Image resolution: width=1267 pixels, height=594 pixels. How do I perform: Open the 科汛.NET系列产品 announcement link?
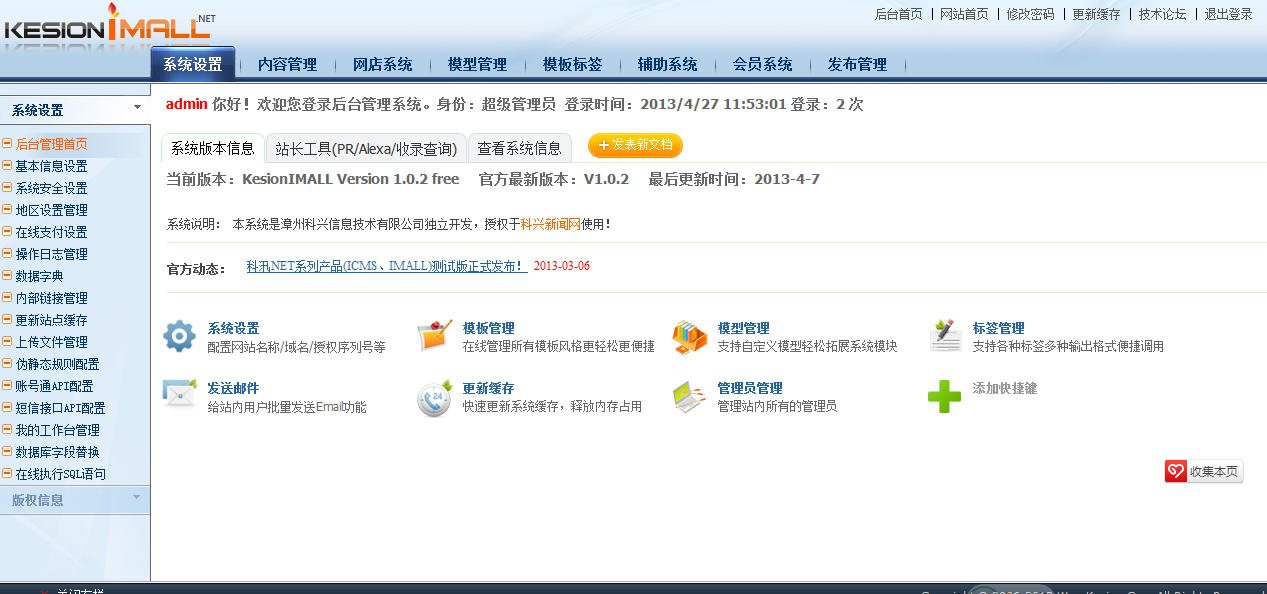pos(387,266)
